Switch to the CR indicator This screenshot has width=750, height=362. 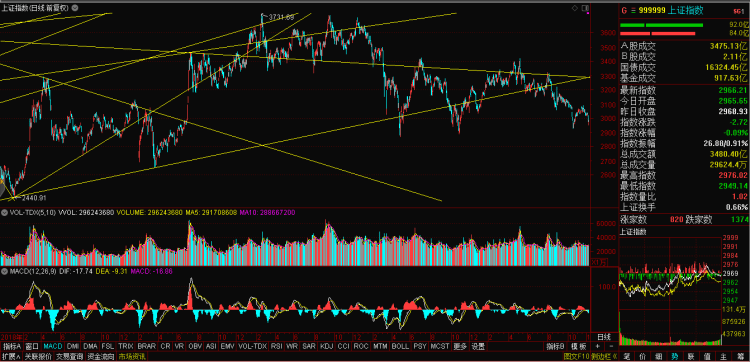[165, 346]
